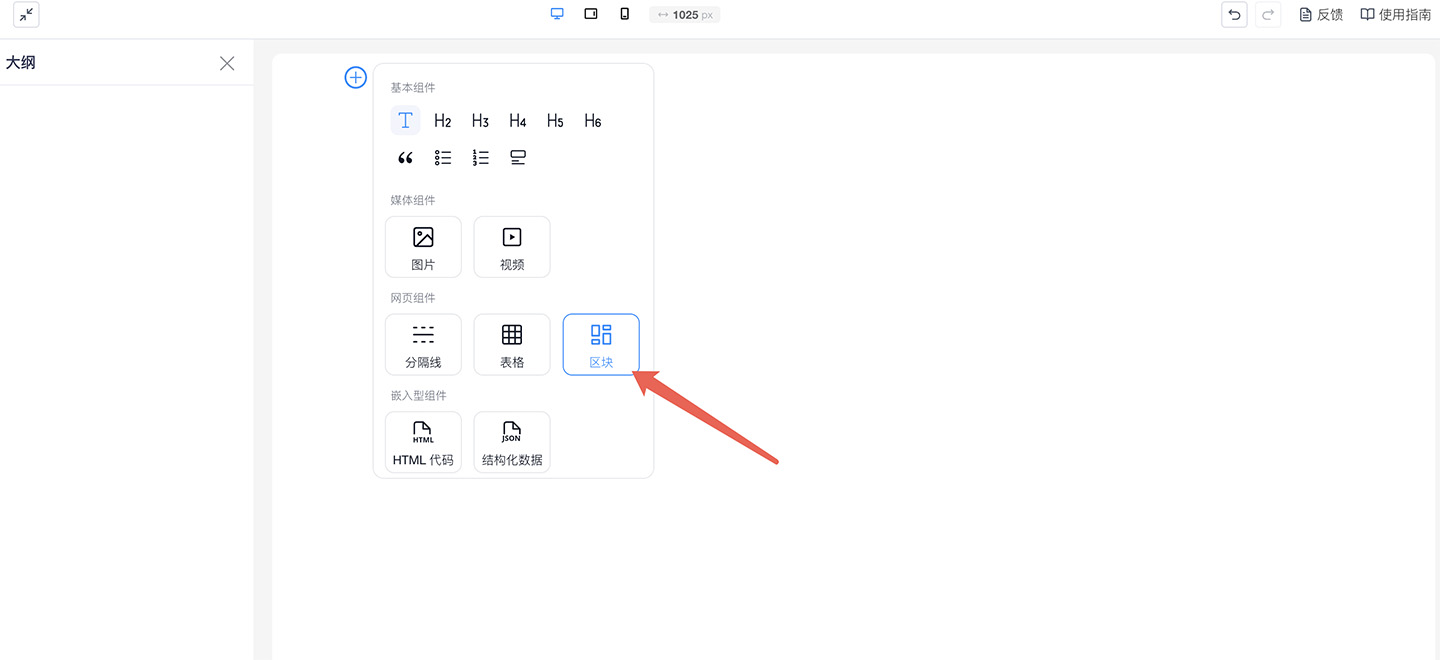The width and height of the screenshot is (1440, 660).
Task: Insert an H6 heading
Action: pyautogui.click(x=593, y=121)
